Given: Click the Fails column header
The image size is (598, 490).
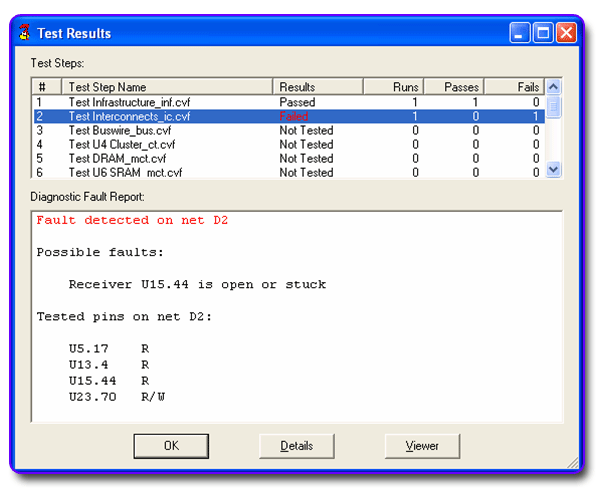Looking at the screenshot, I should point(514,87).
